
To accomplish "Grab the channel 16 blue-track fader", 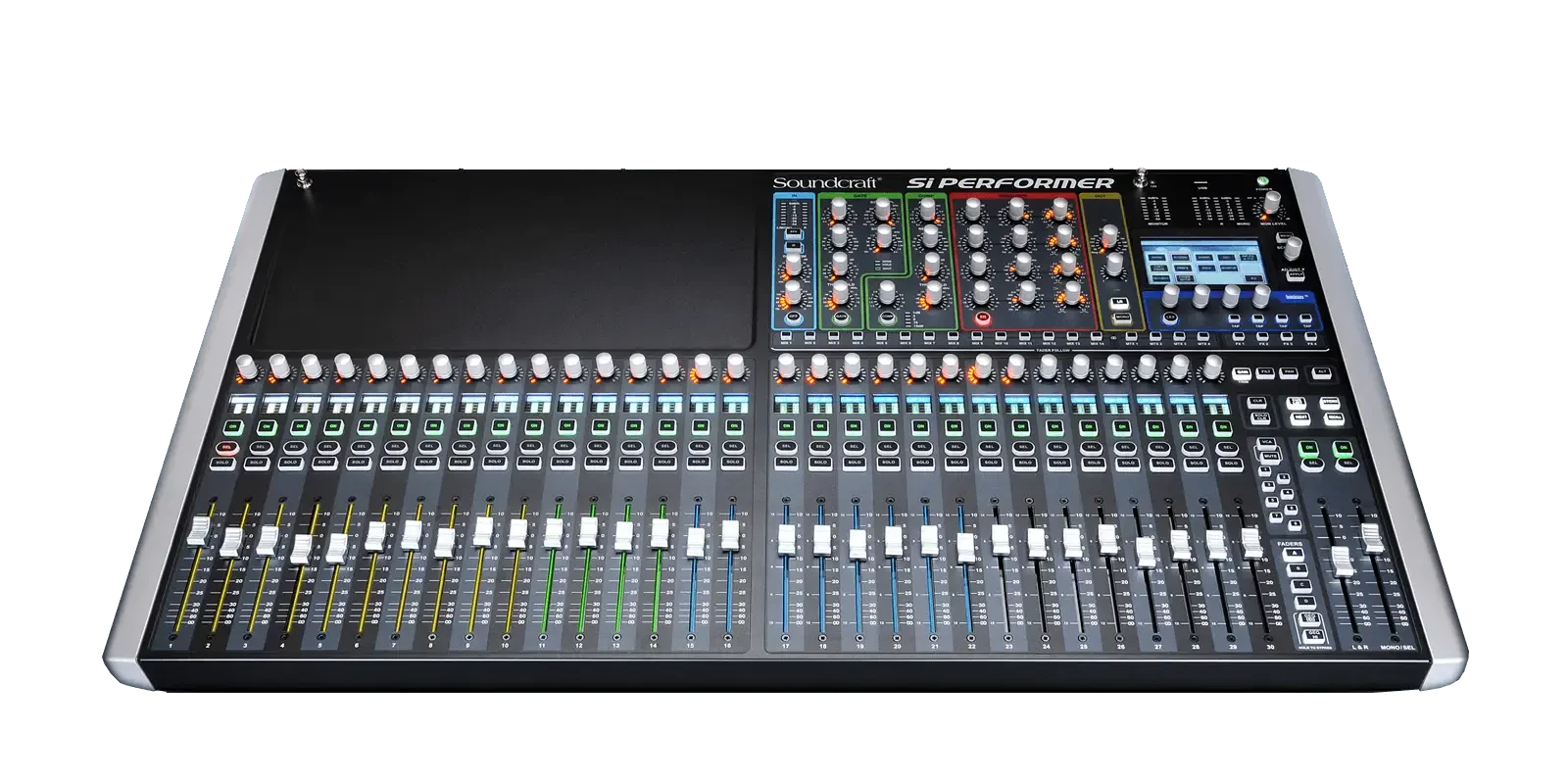I will (729, 535).
